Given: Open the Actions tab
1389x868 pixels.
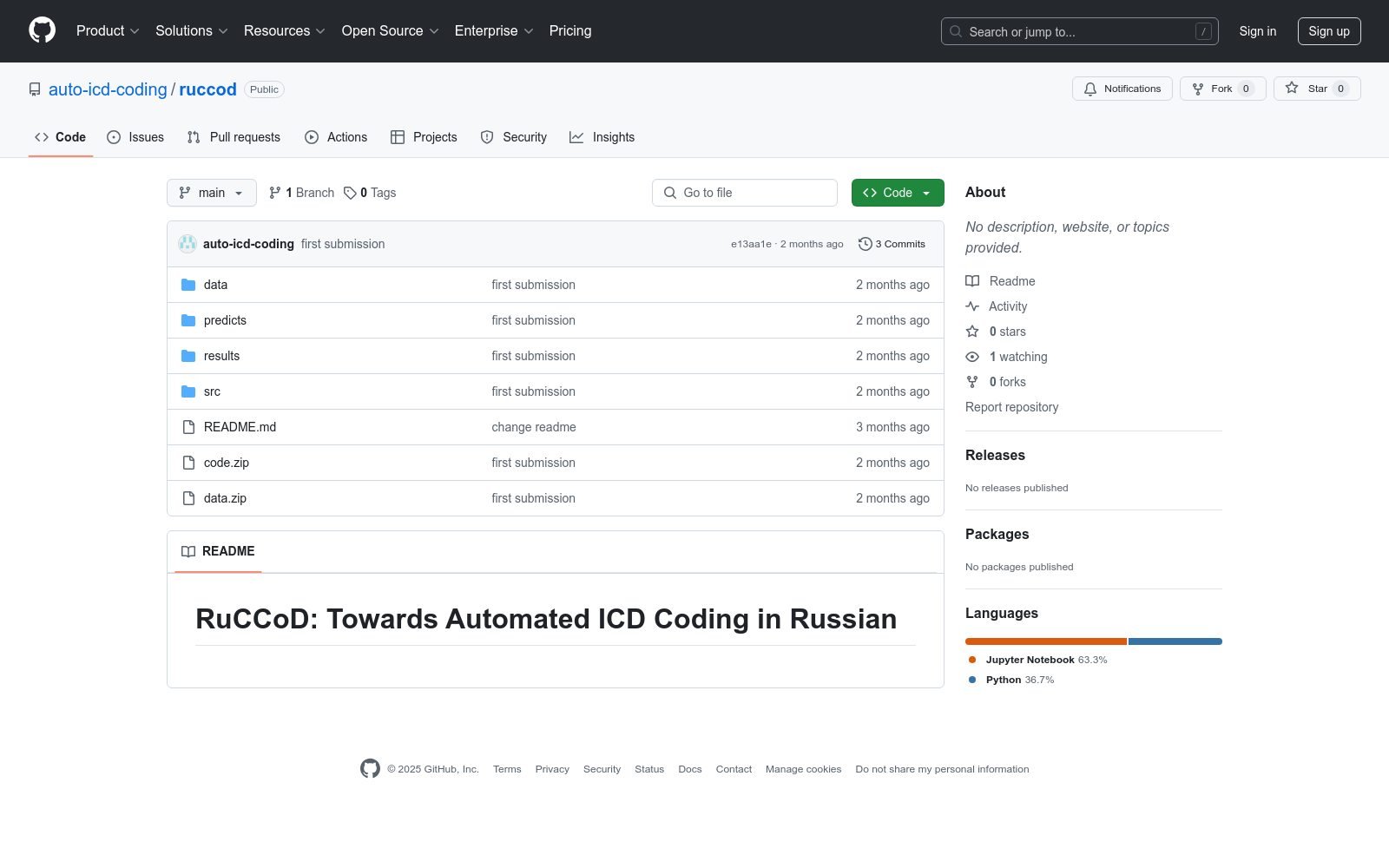Looking at the screenshot, I should [x=336, y=137].
